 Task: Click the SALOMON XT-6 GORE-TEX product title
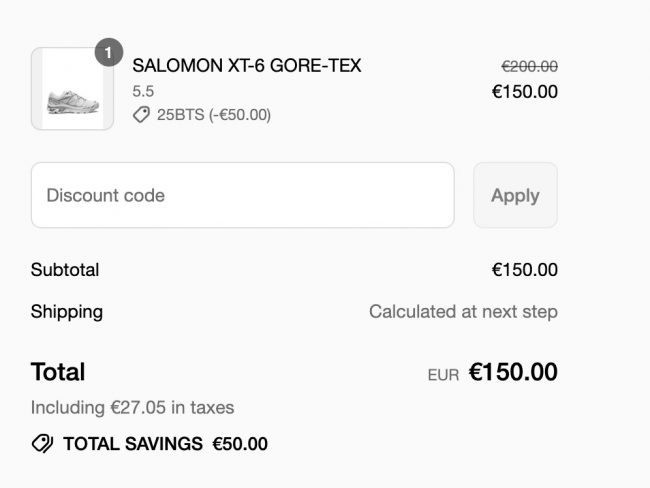point(247,66)
